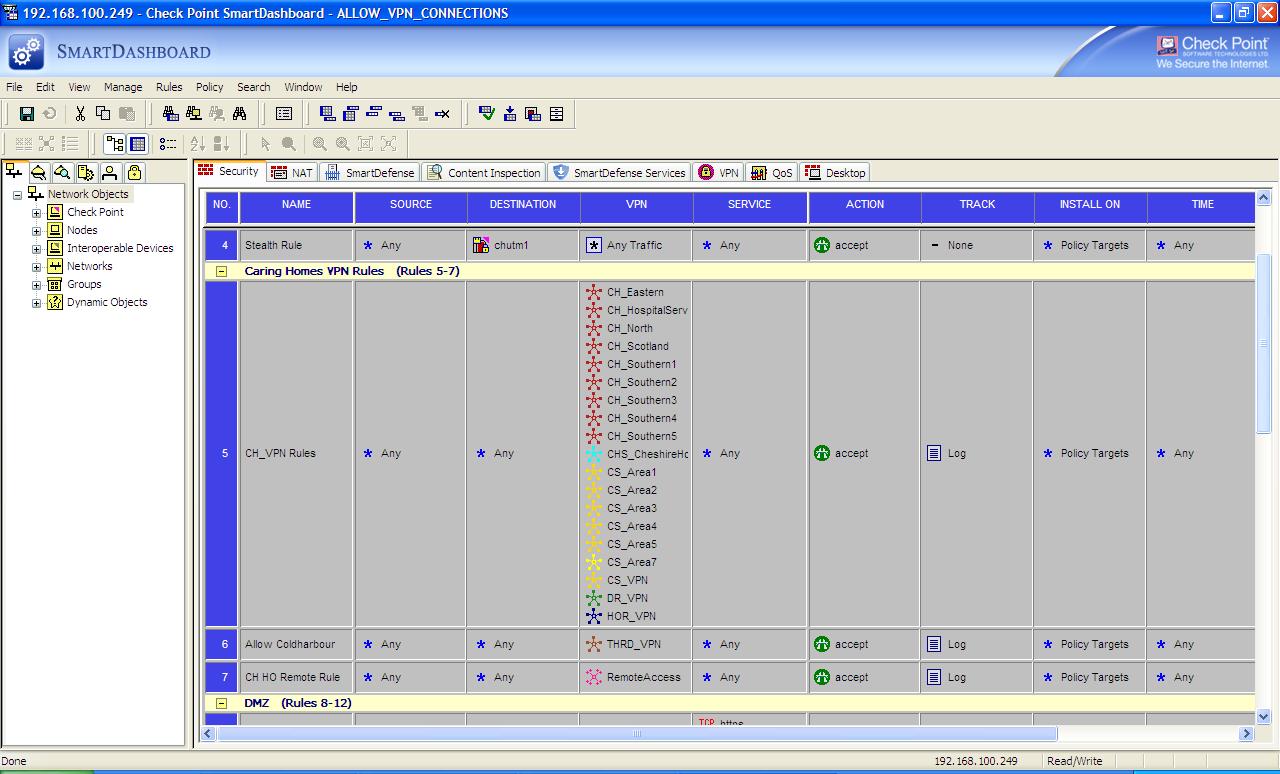Toggle the objects tree view button
The height and width of the screenshot is (774, 1280).
tap(115, 144)
